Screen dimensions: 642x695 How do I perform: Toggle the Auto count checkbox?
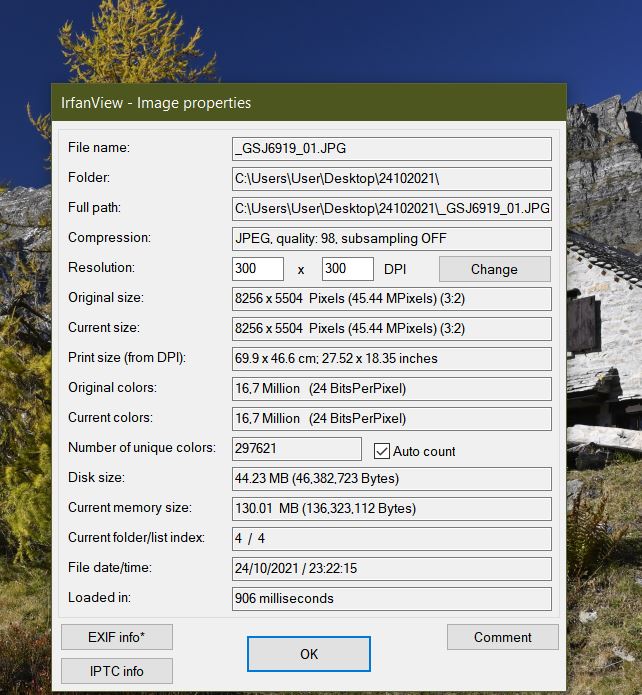(x=381, y=451)
